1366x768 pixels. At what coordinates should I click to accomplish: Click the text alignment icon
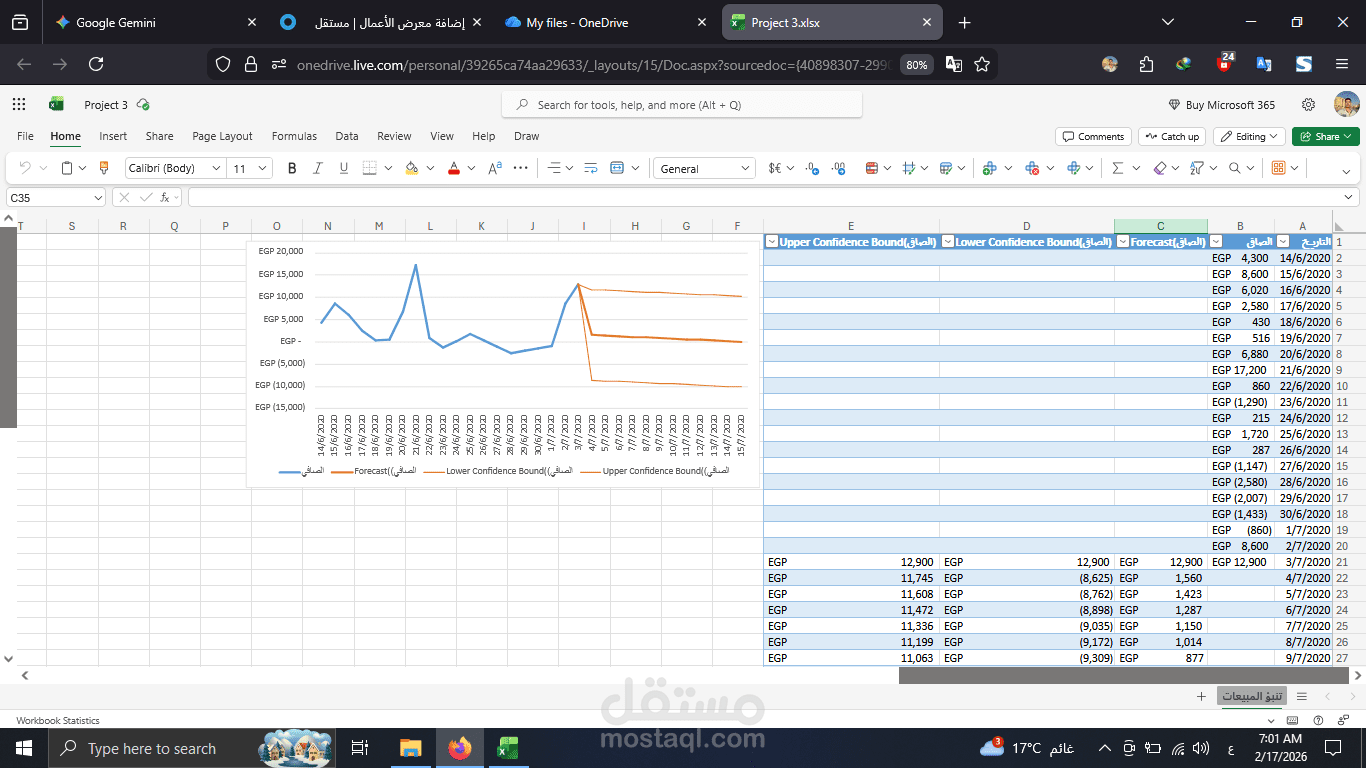point(555,168)
